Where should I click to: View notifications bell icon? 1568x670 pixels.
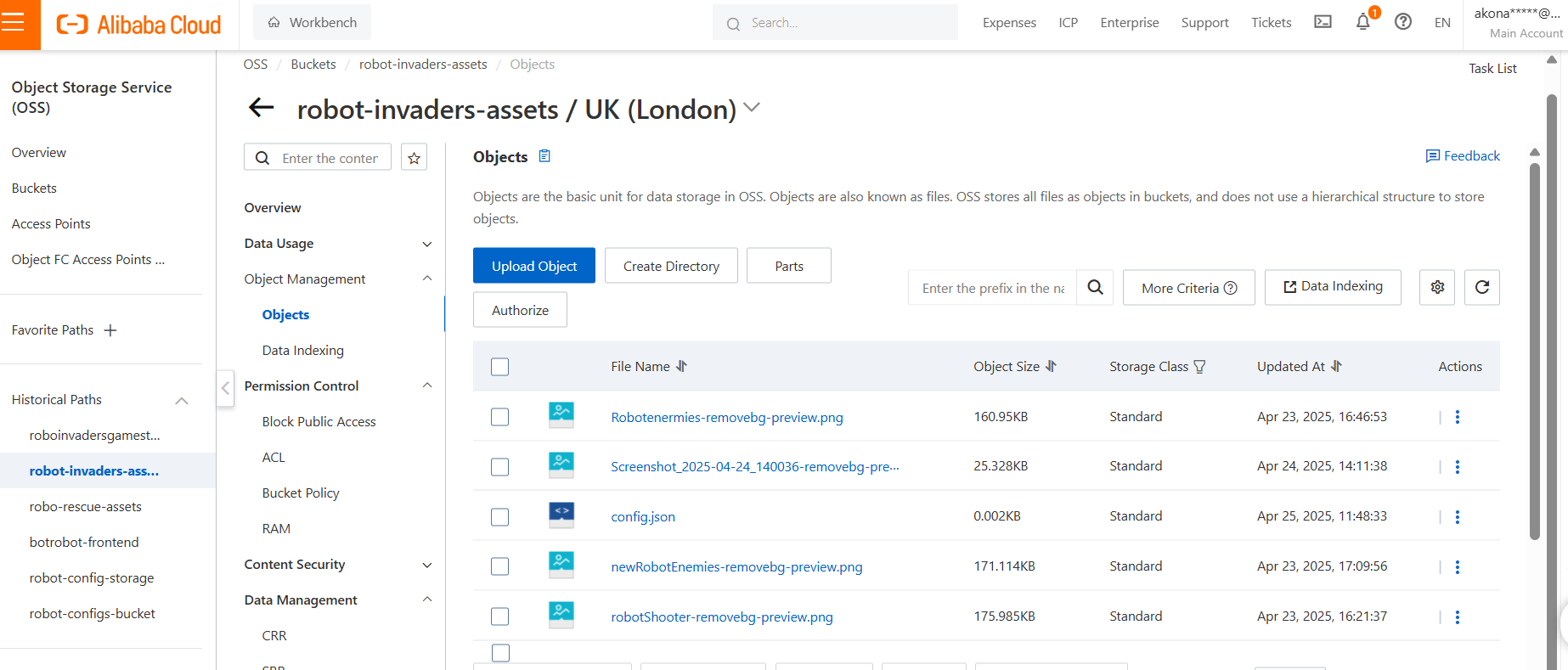point(1363,22)
